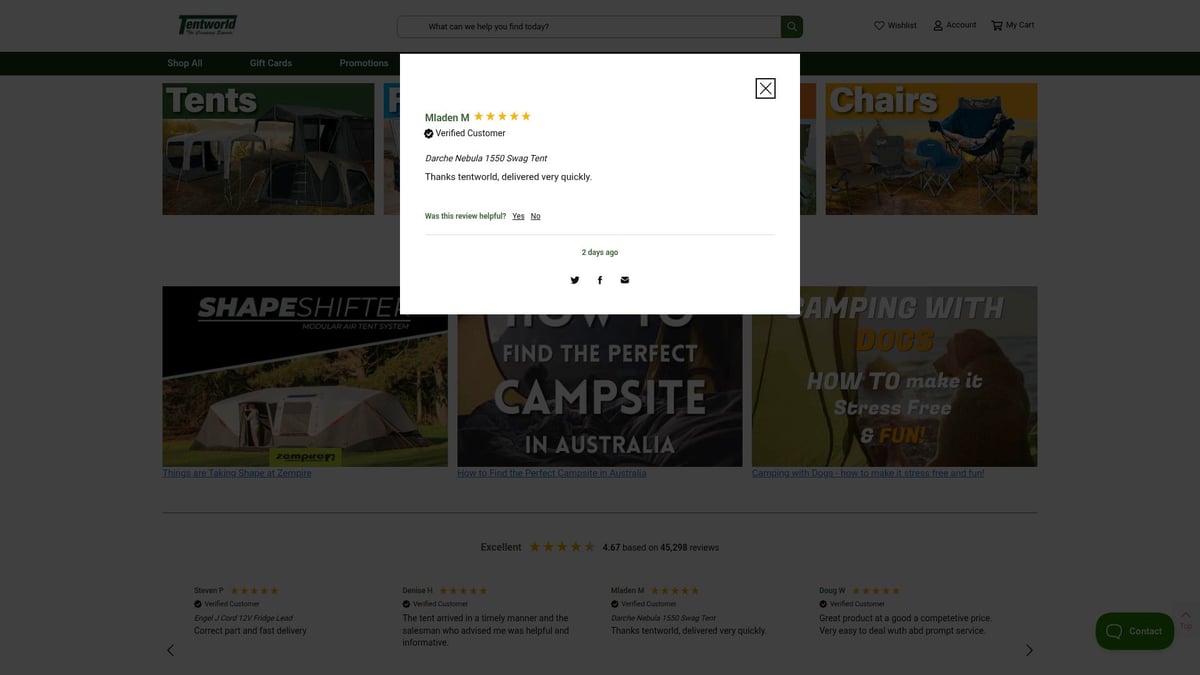Go to Promotions in navigation bar
The image size is (1200, 675).
click(x=363, y=63)
